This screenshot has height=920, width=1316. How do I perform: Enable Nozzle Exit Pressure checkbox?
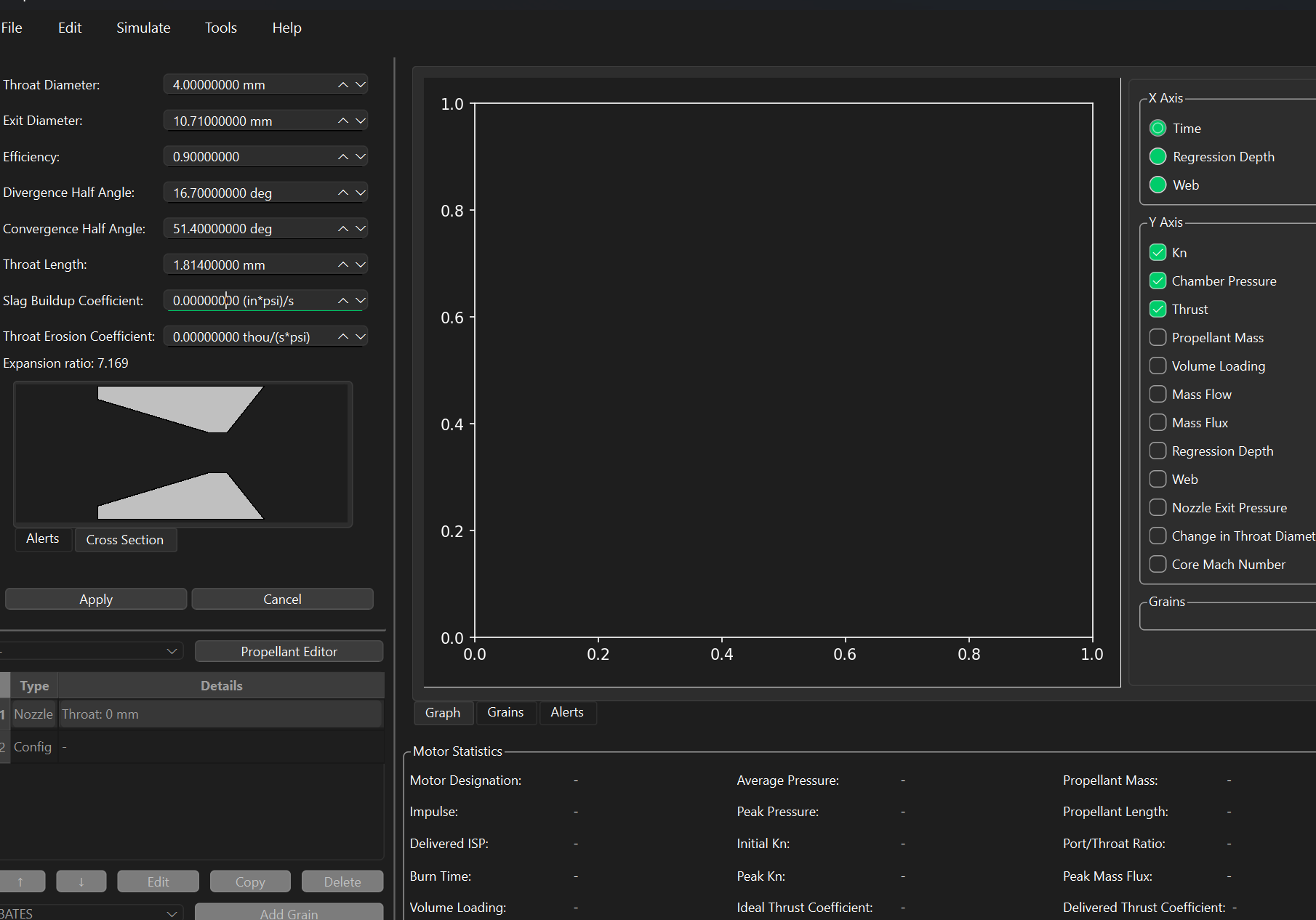pyautogui.click(x=1157, y=508)
